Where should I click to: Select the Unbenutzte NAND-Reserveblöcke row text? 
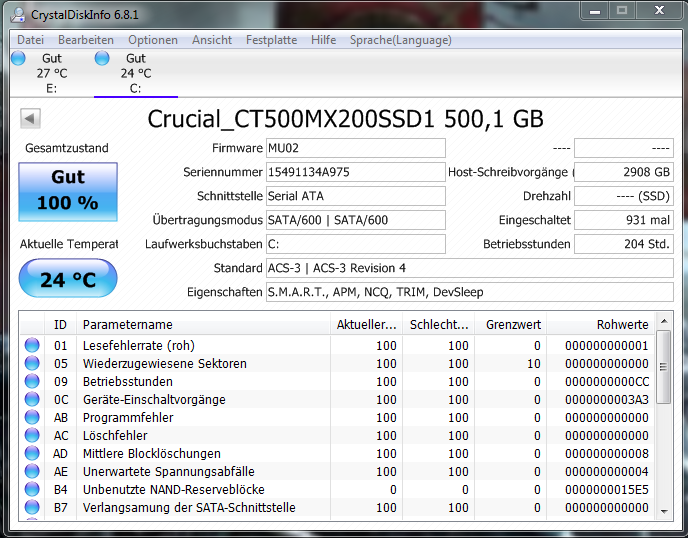(x=174, y=490)
